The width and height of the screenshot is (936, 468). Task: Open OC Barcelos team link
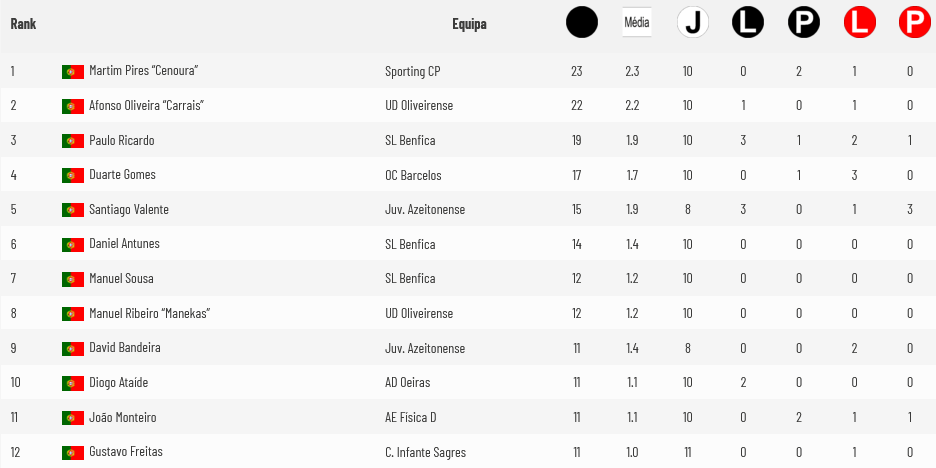pyautogui.click(x=413, y=176)
